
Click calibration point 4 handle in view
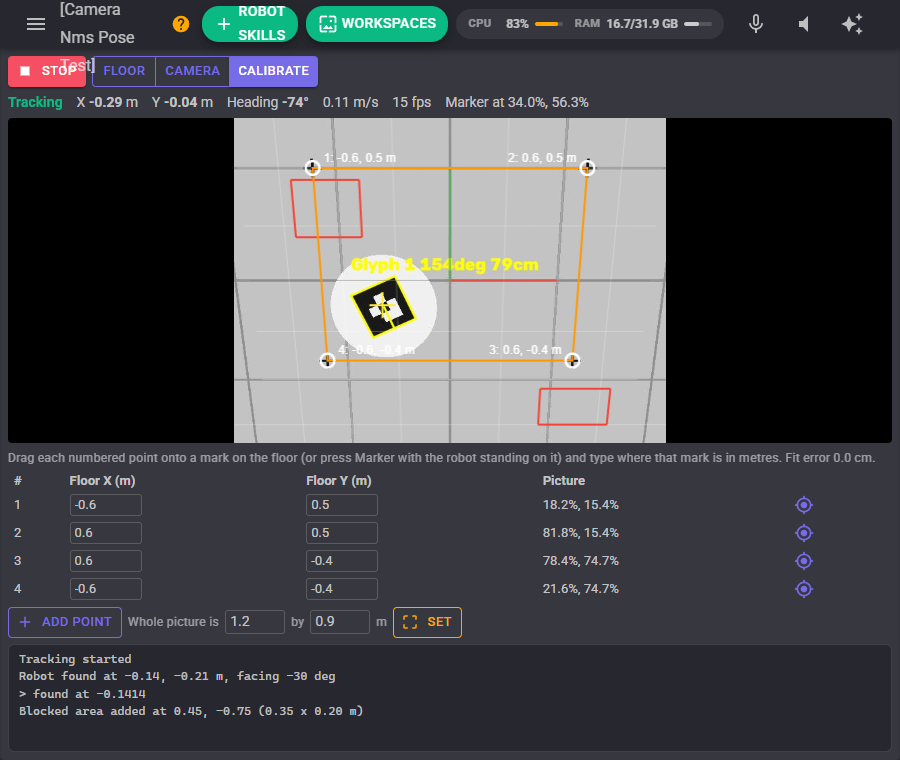coord(327,360)
